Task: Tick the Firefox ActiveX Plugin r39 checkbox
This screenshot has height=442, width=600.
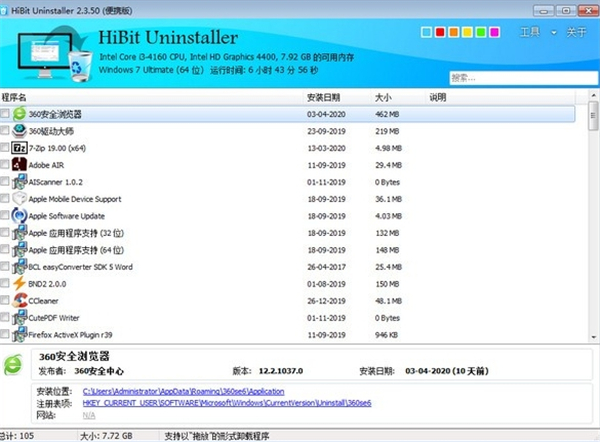Action: coord(5,334)
